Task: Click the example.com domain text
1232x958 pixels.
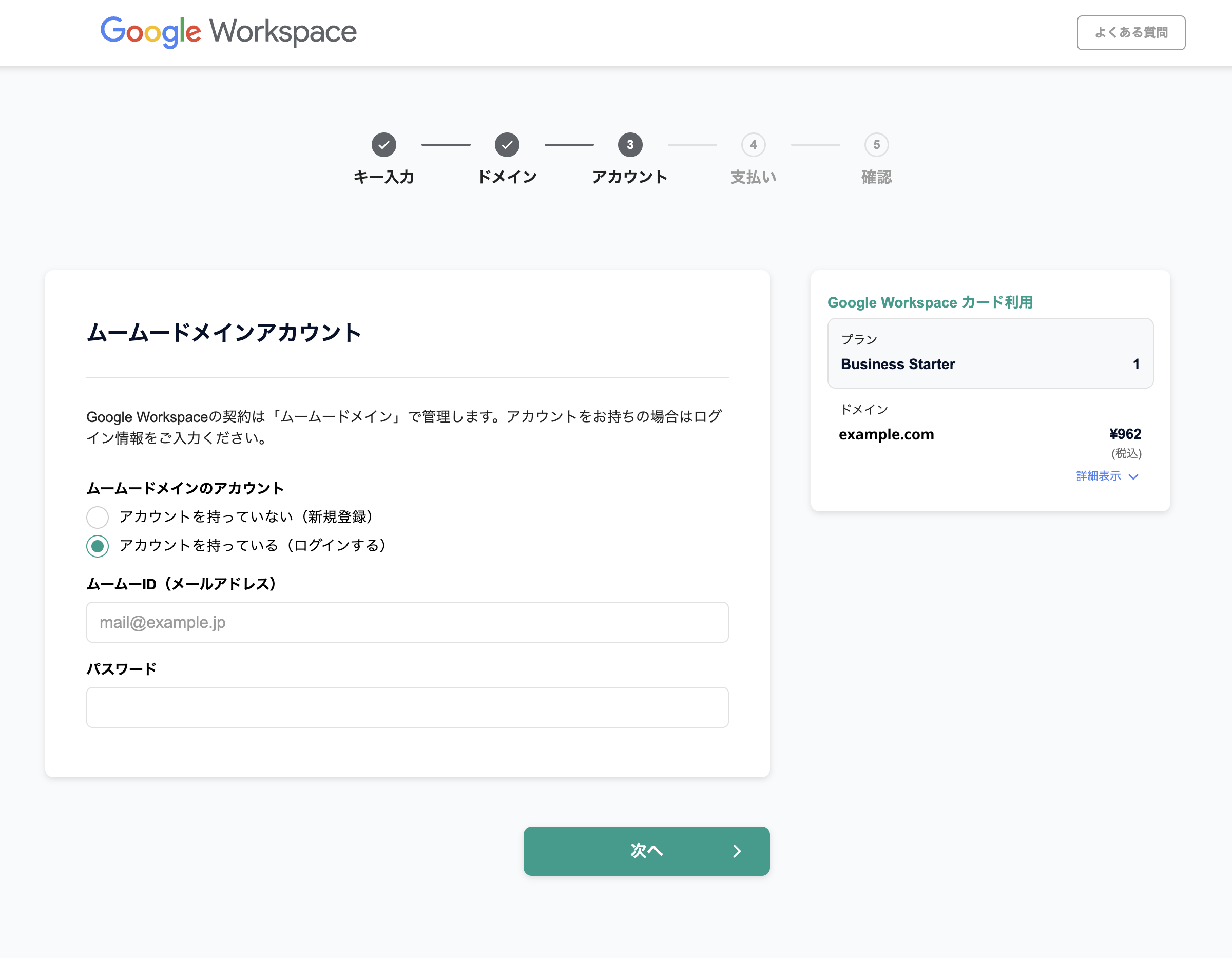Action: pos(886,434)
